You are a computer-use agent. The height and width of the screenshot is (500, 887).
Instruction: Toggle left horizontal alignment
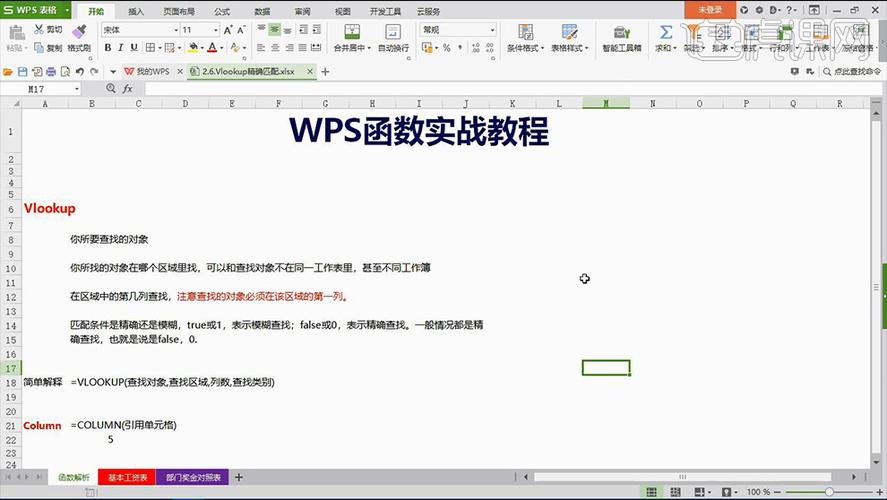pos(261,48)
